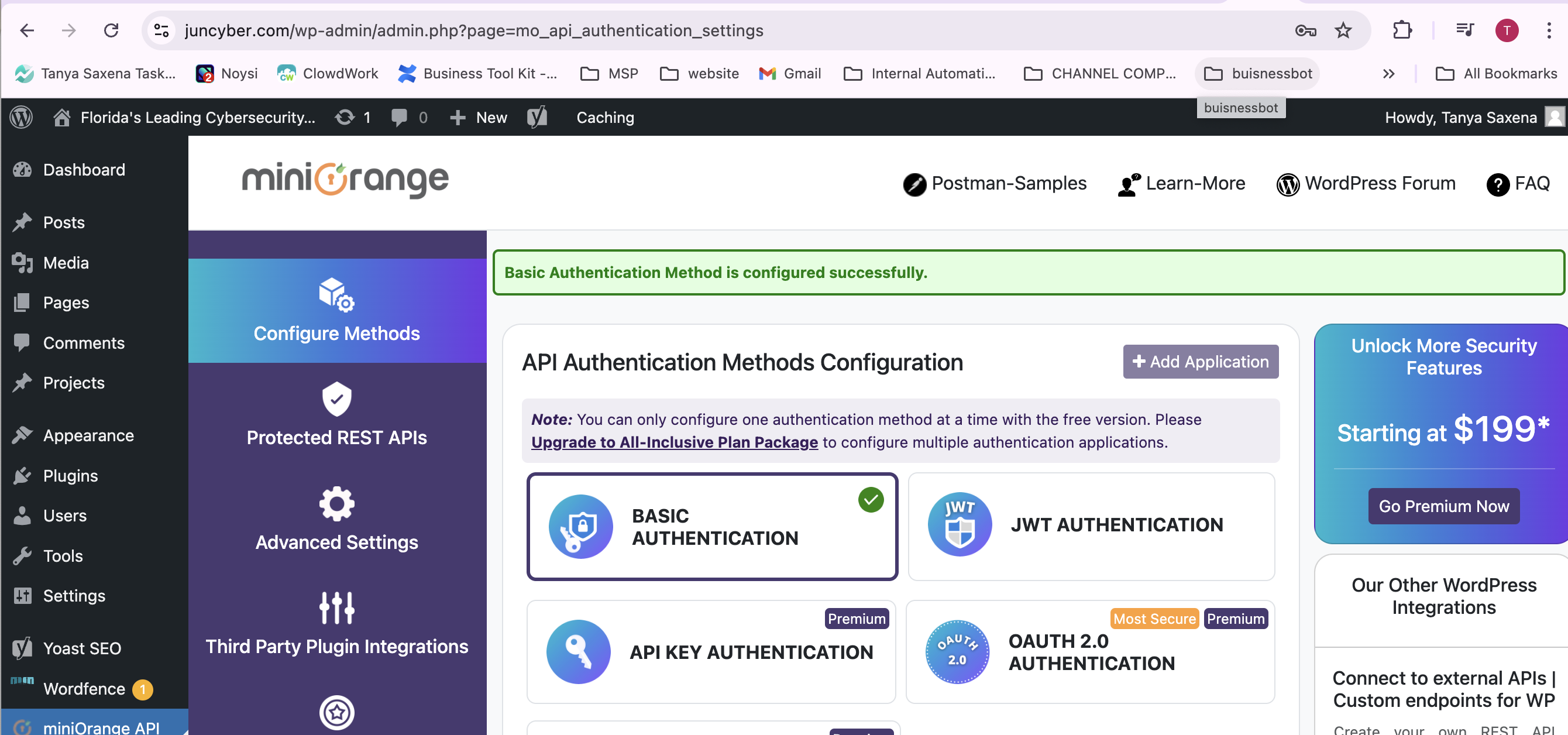Image resolution: width=1568 pixels, height=735 pixels.
Task: Click Basic Authentication shield icon
Action: (581, 526)
